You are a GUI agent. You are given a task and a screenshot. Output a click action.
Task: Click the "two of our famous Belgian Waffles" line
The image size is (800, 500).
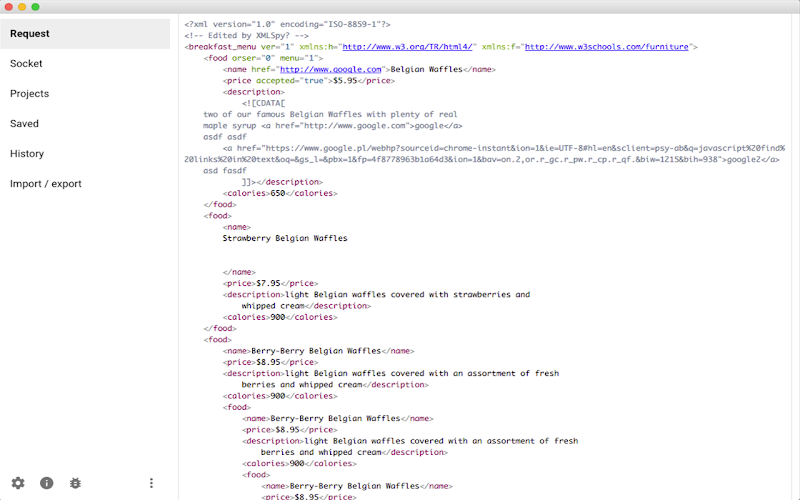330,114
